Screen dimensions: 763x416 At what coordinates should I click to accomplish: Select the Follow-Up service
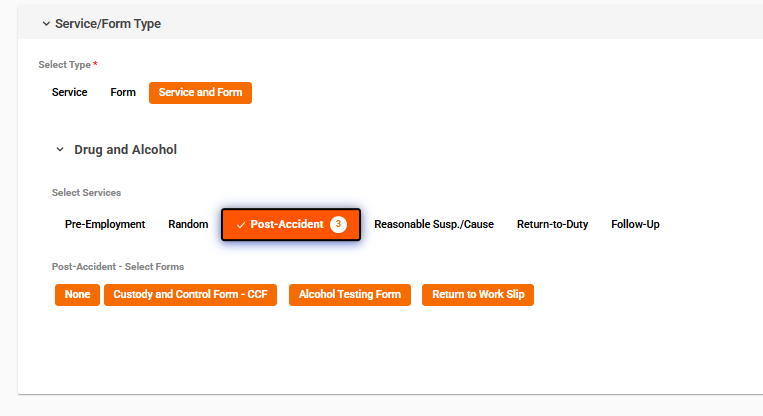point(635,225)
